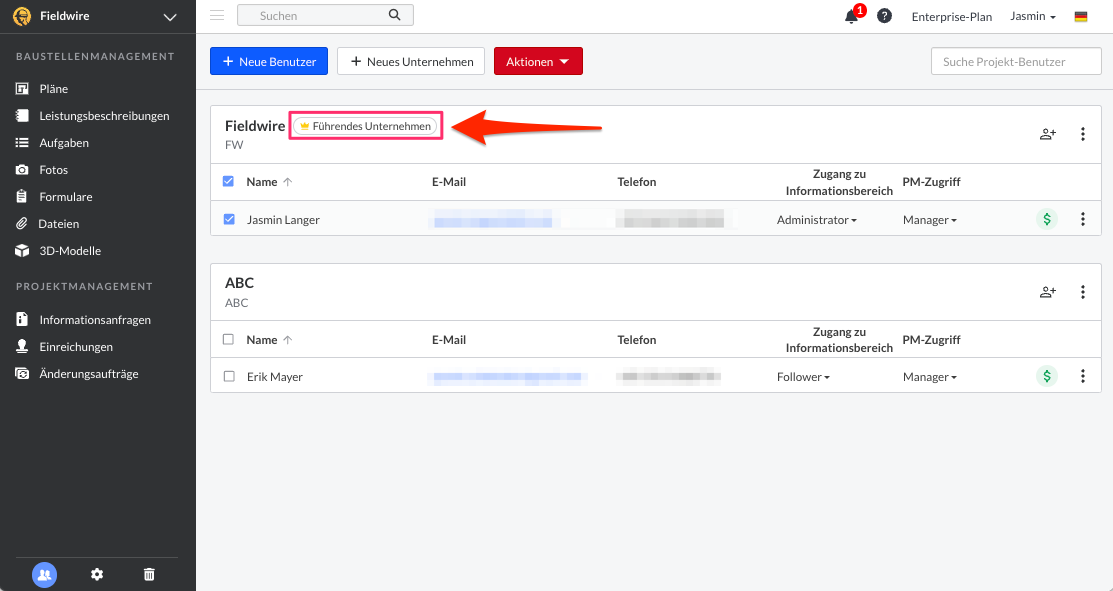Viewport: 1113px width, 591px height.
Task: Open the Änderungsaufträge link
Action: [89, 373]
